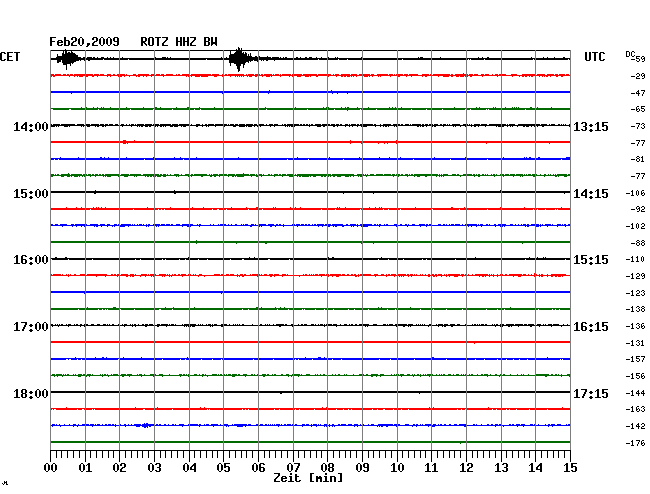Select the 16:00 CET time label
Viewport: 650px width, 494px height.
[31, 260]
